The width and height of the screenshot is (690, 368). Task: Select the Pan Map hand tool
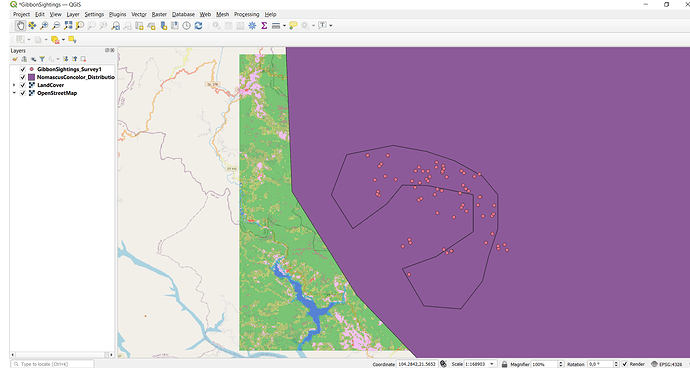coord(20,26)
